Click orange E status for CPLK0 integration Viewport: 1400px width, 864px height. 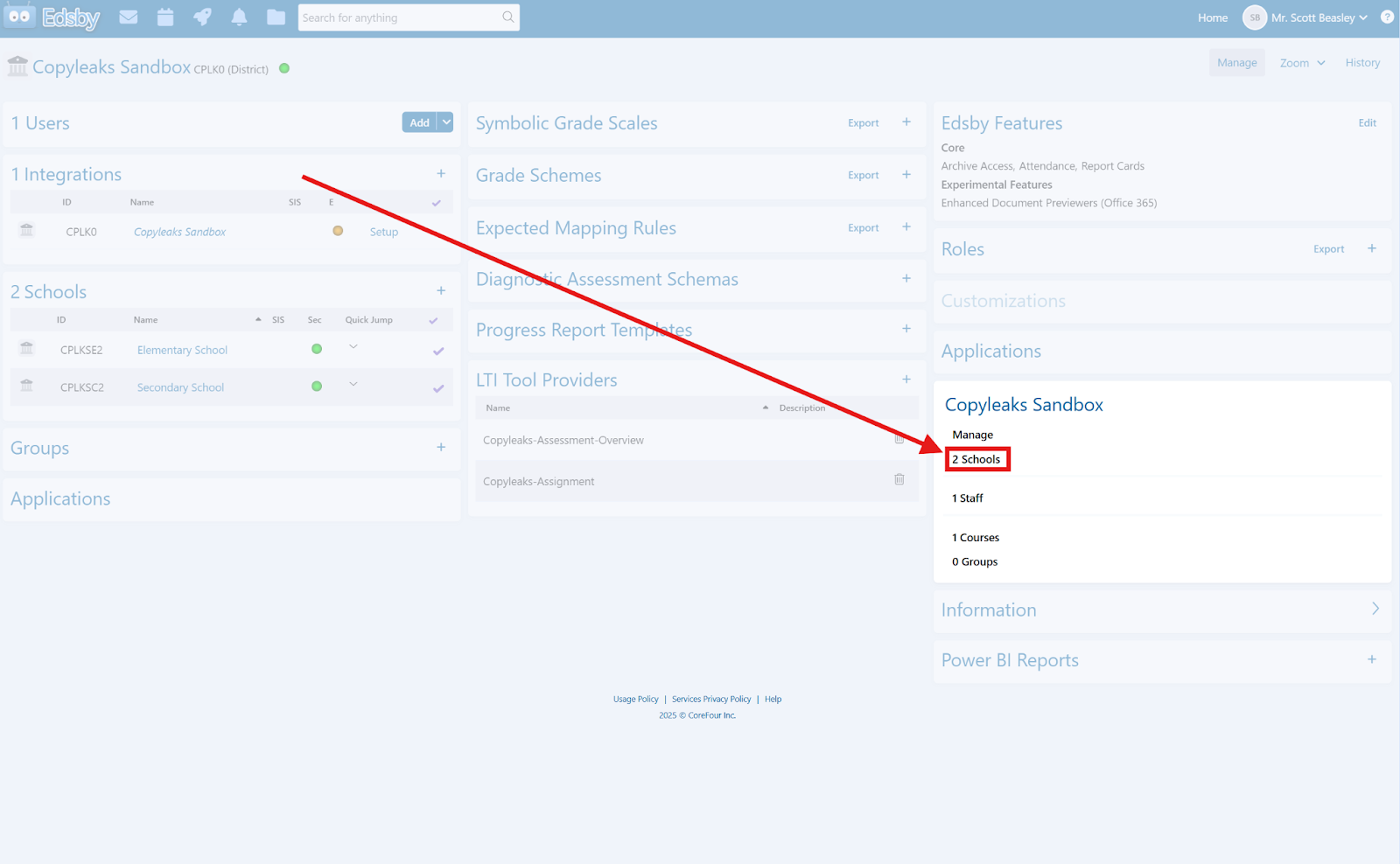point(338,231)
